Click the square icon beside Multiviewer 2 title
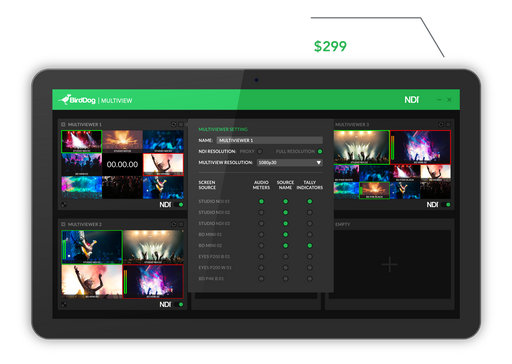512x364 pixels. coord(63,224)
